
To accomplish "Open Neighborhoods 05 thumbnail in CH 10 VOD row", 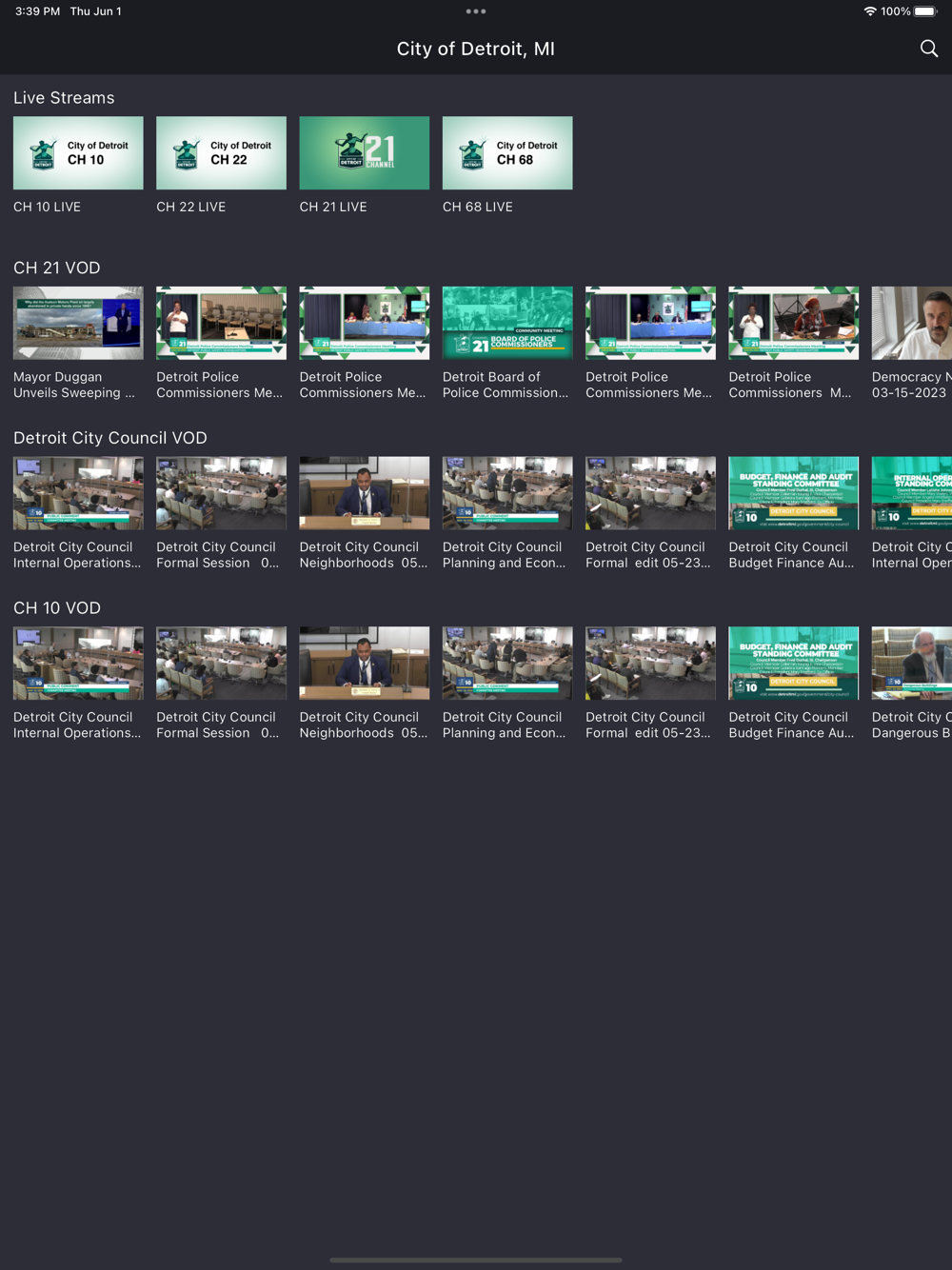I will point(365,664).
